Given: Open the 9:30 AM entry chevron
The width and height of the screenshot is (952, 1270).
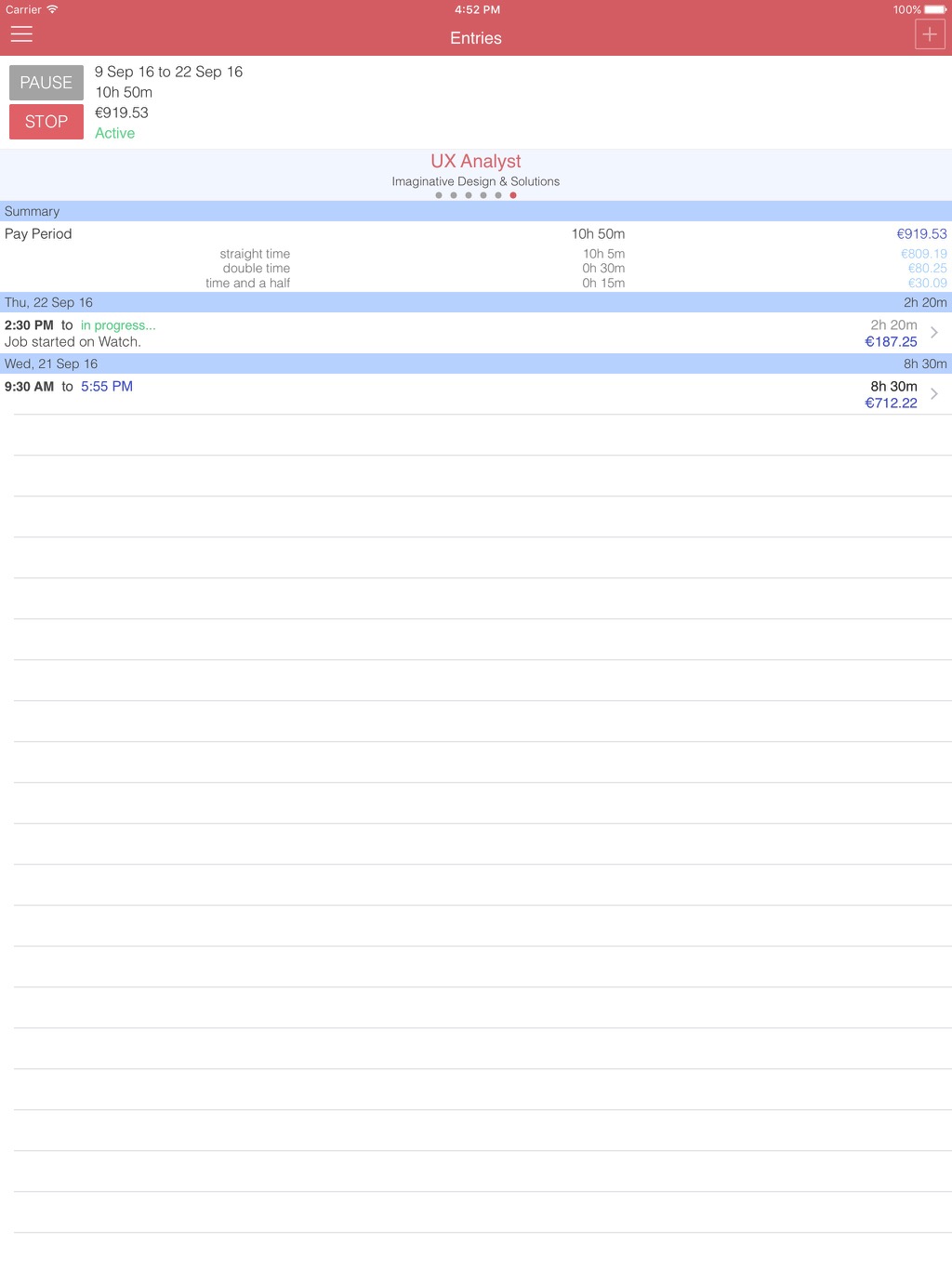Looking at the screenshot, I should (934, 394).
